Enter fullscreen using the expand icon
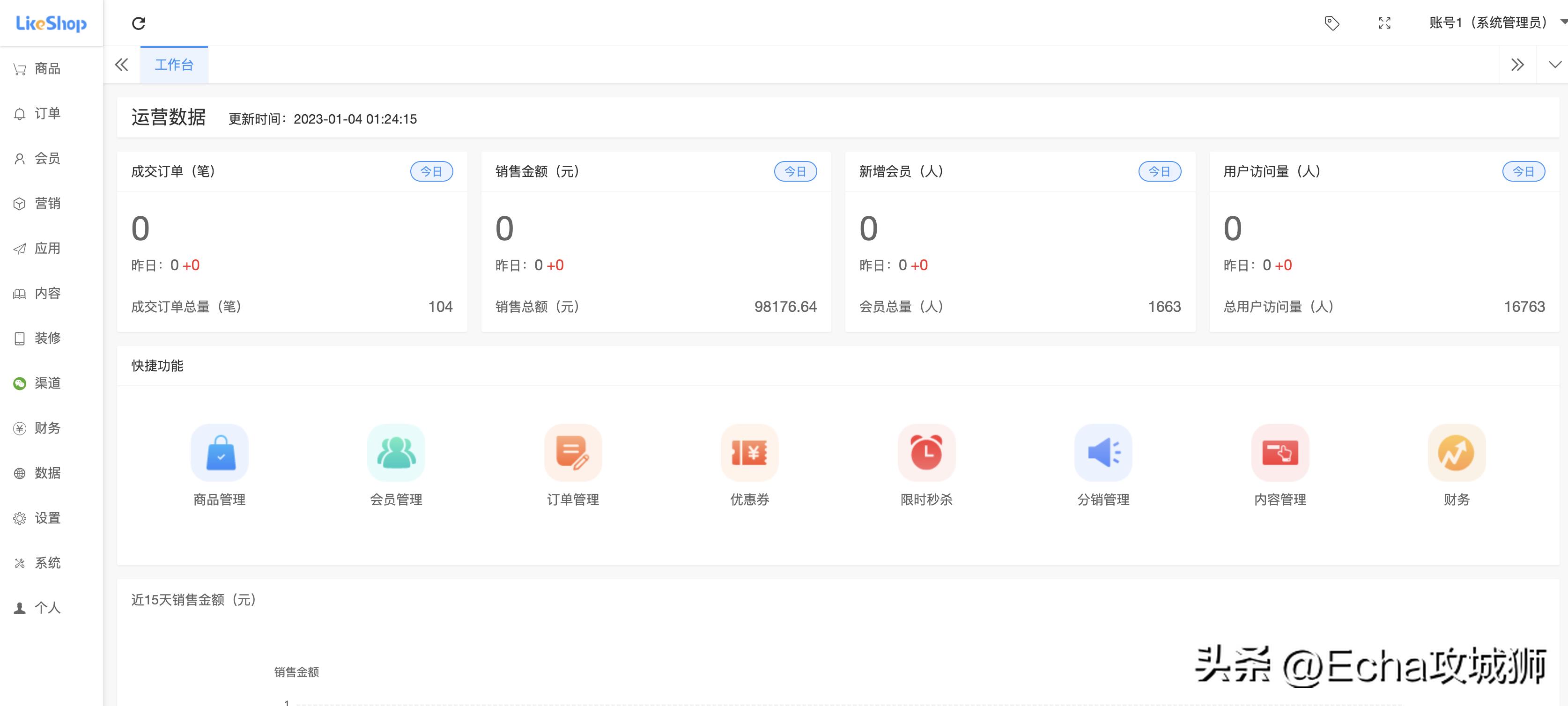This screenshot has height=706, width=1568. coord(1384,23)
